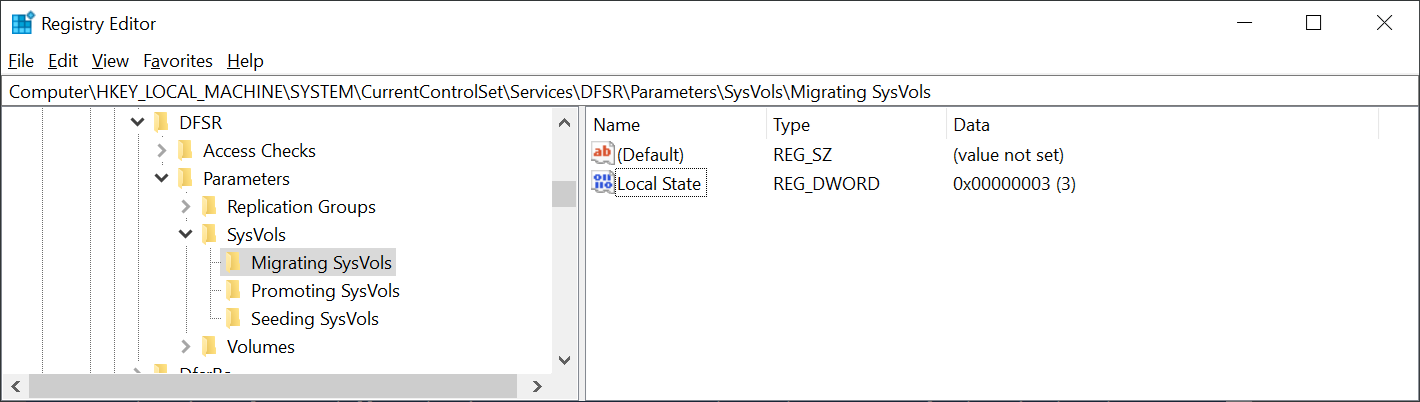The width and height of the screenshot is (1420, 402).
Task: Click the tree vertical scrollbar up arrow
Action: click(564, 122)
